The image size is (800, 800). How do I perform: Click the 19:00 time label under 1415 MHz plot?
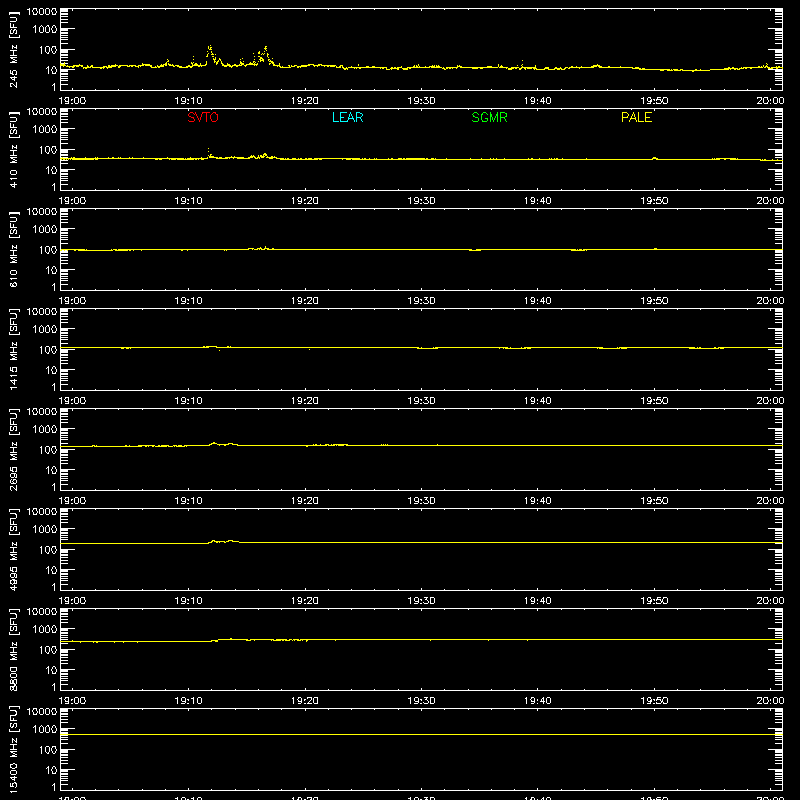pyautogui.click(x=72, y=401)
